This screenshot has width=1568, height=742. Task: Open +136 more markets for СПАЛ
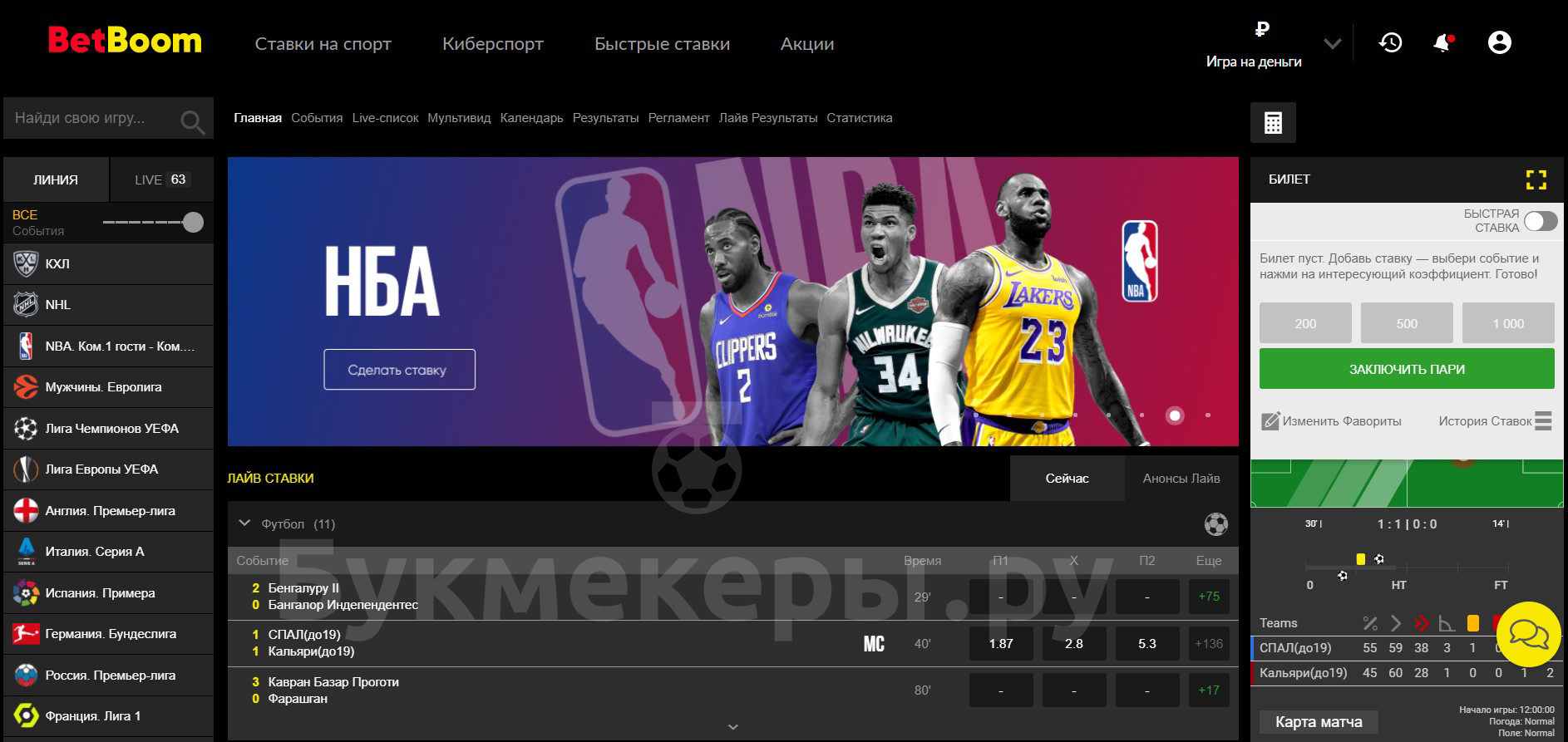[1209, 644]
